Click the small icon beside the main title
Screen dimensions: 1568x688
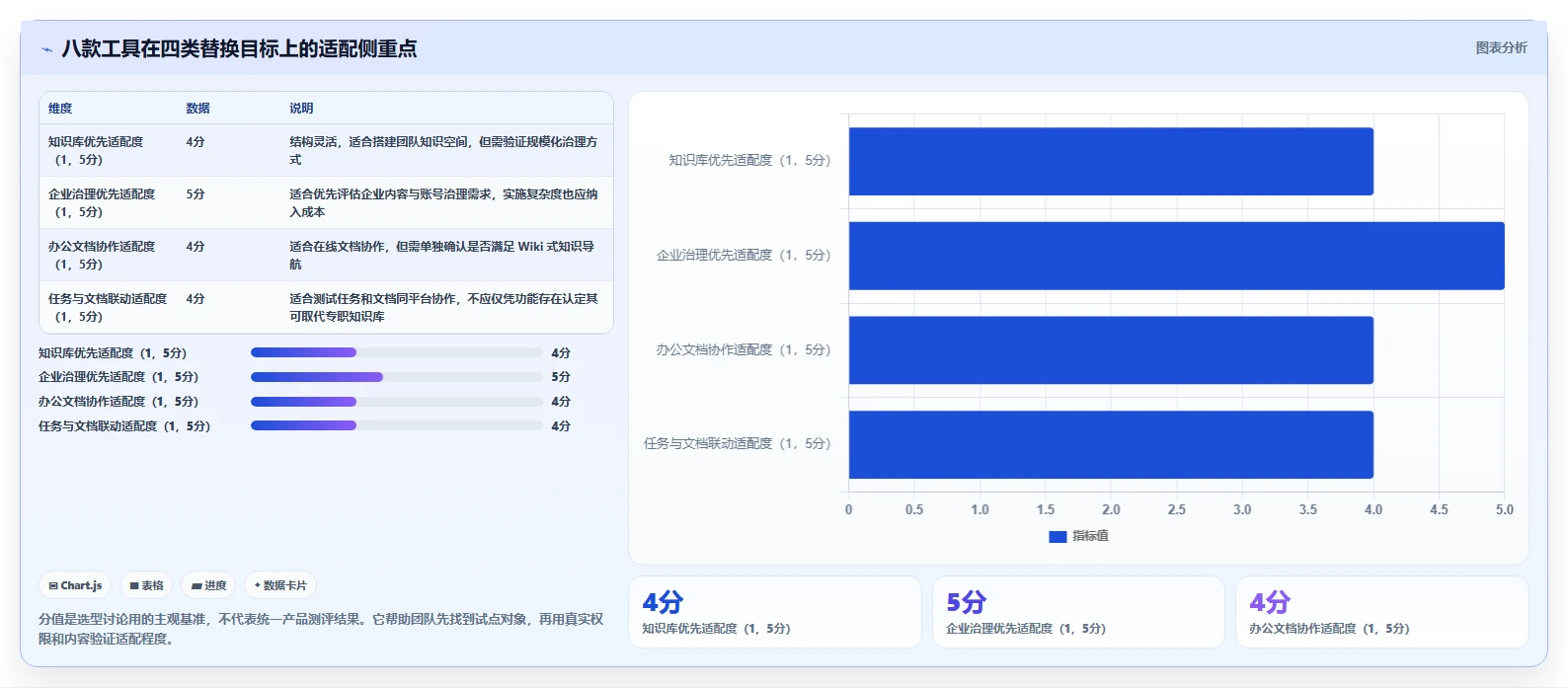[x=46, y=49]
